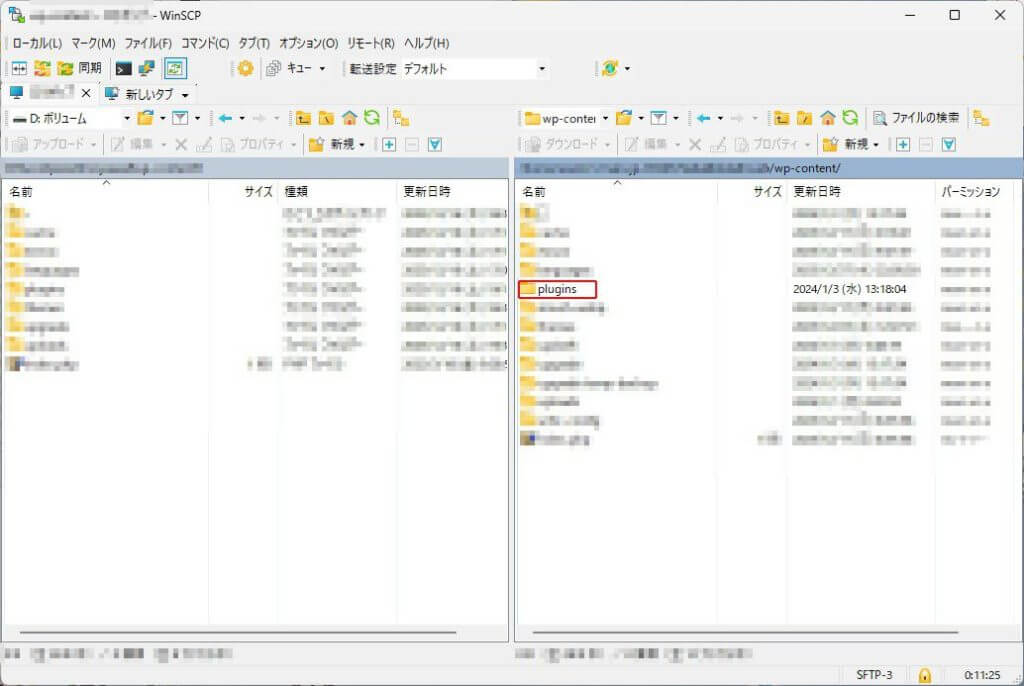Toggle the keep remote directory up to date button
The width and height of the screenshot is (1024, 686).
[175, 69]
